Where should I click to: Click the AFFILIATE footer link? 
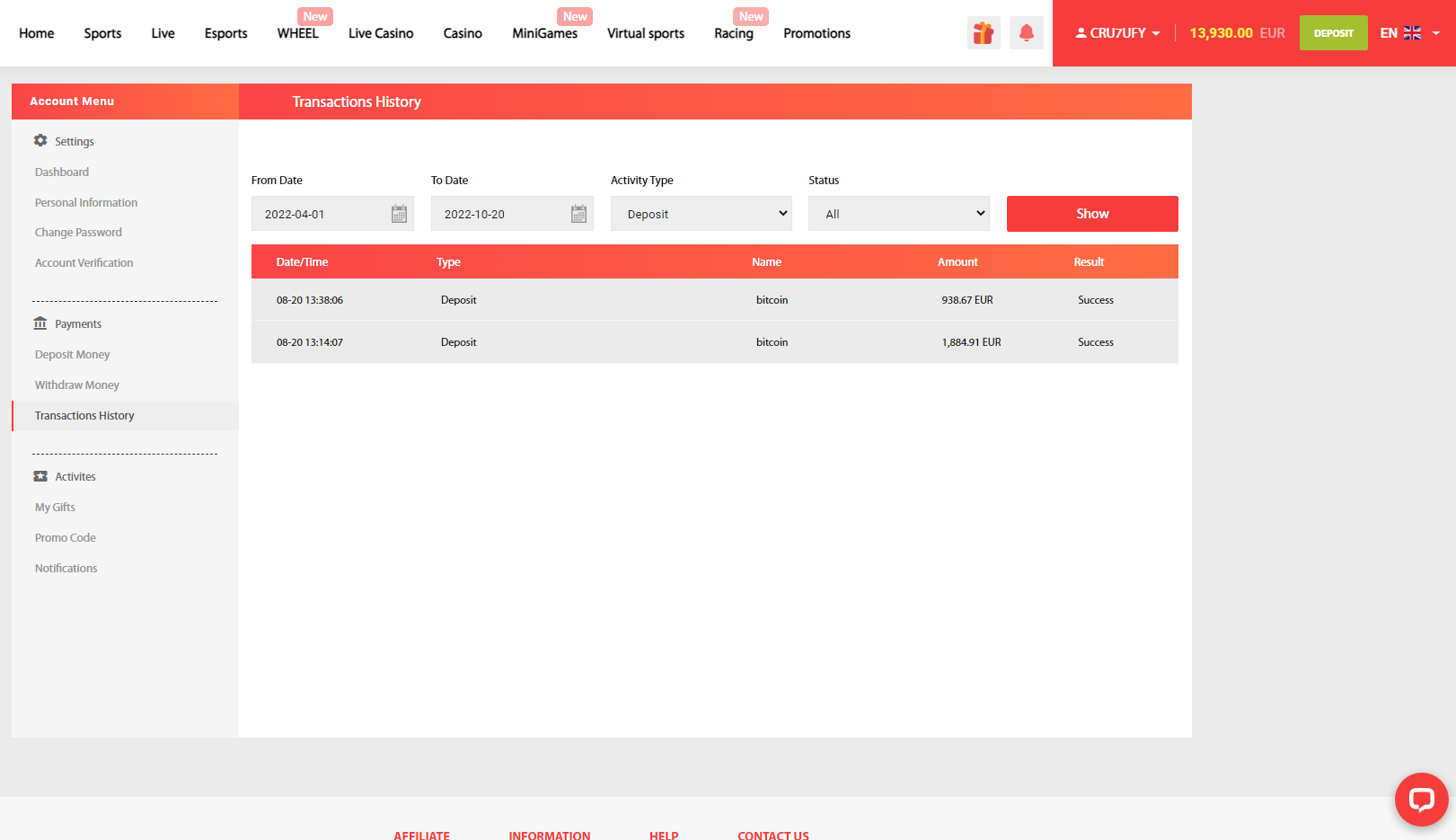(421, 835)
